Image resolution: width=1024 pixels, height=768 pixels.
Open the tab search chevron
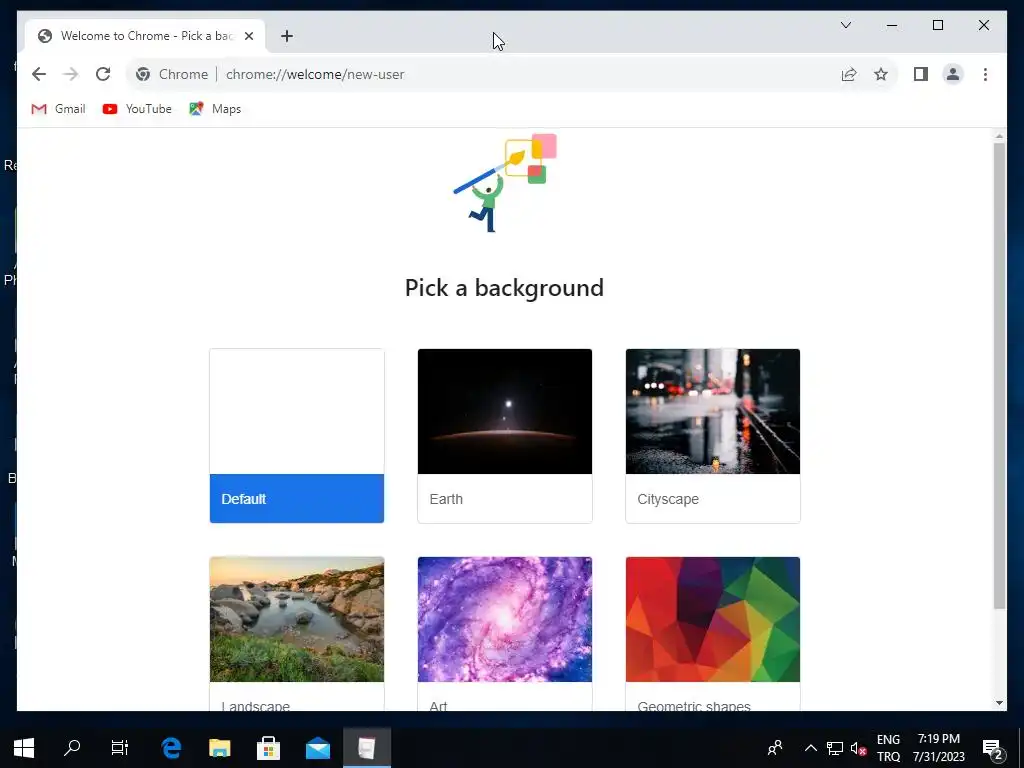tap(846, 25)
